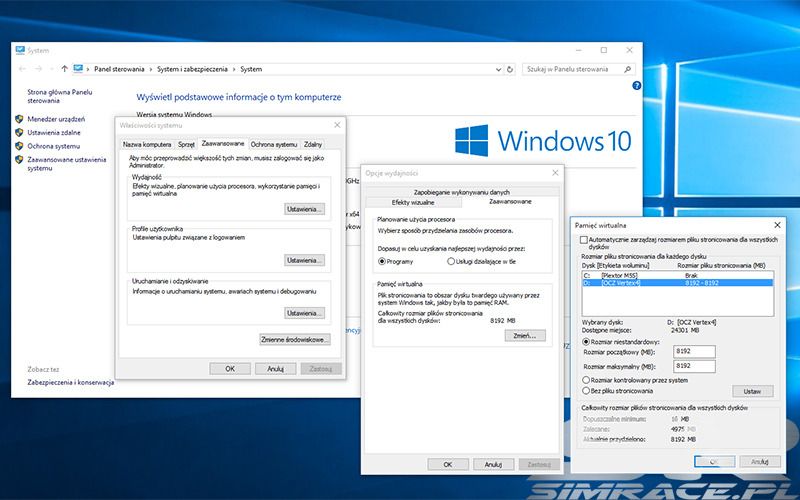This screenshot has width=800, height=500.
Task: Open the Efekty wizualne tab
Action: click(x=414, y=202)
